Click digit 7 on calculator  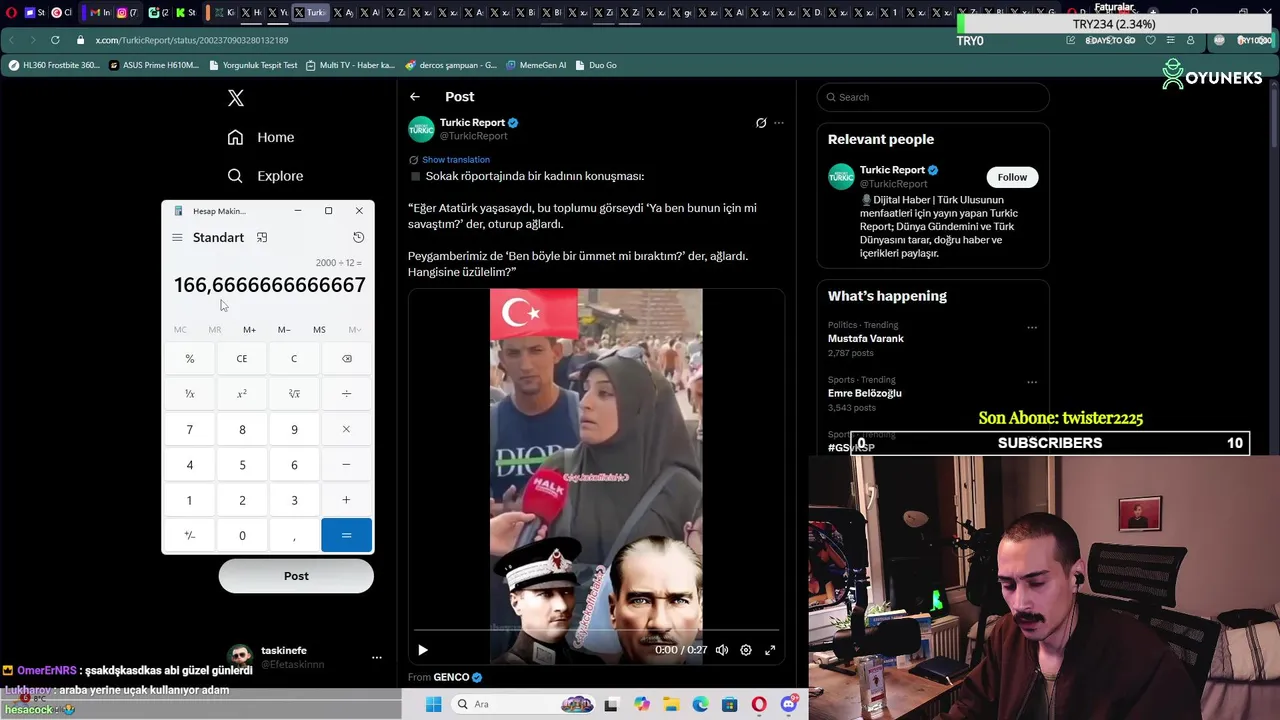(x=190, y=430)
